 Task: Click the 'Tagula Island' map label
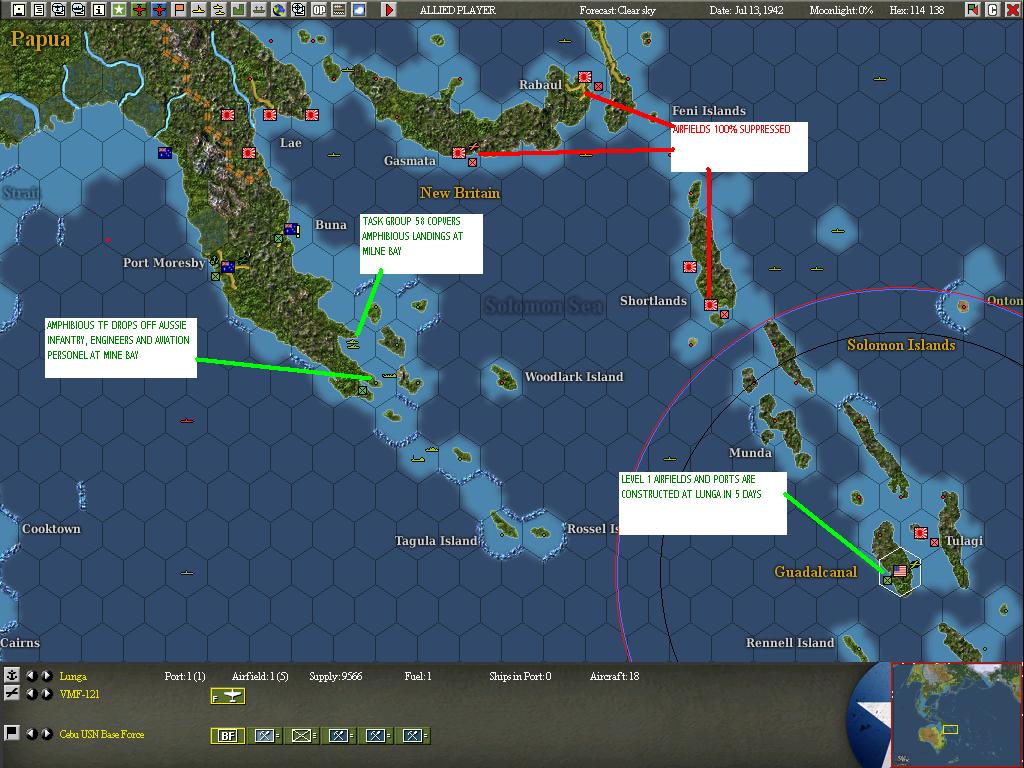click(436, 541)
